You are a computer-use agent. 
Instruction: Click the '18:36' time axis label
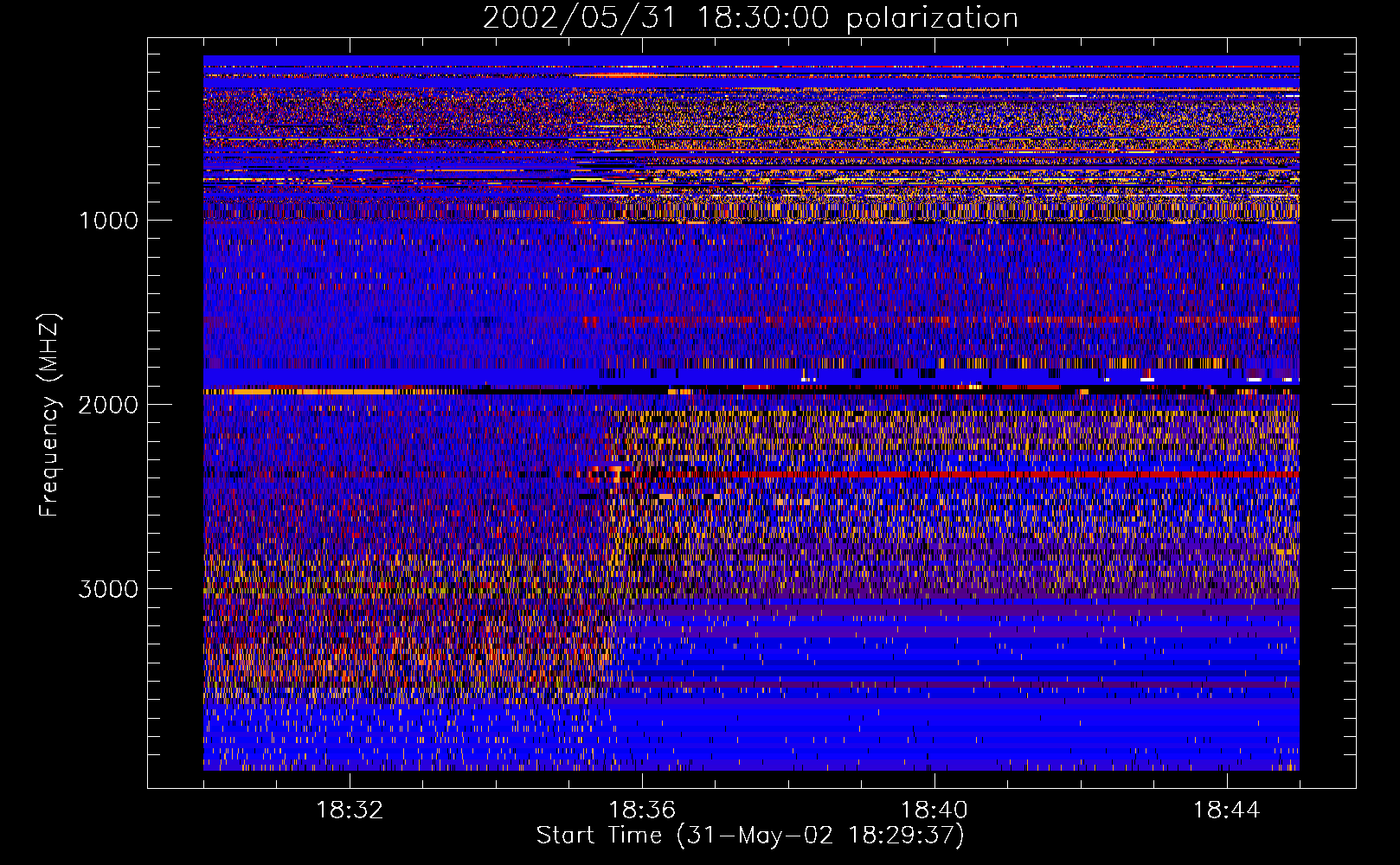click(642, 811)
